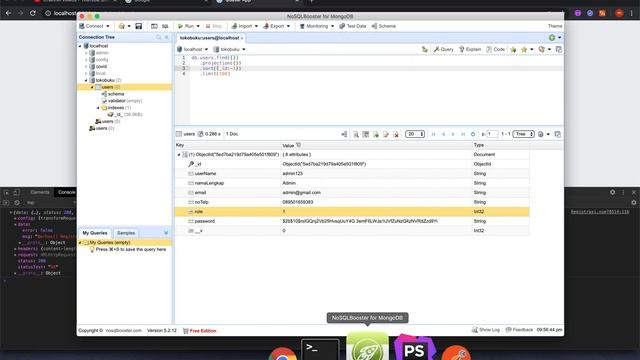Click the result settings gear icon

[541, 134]
